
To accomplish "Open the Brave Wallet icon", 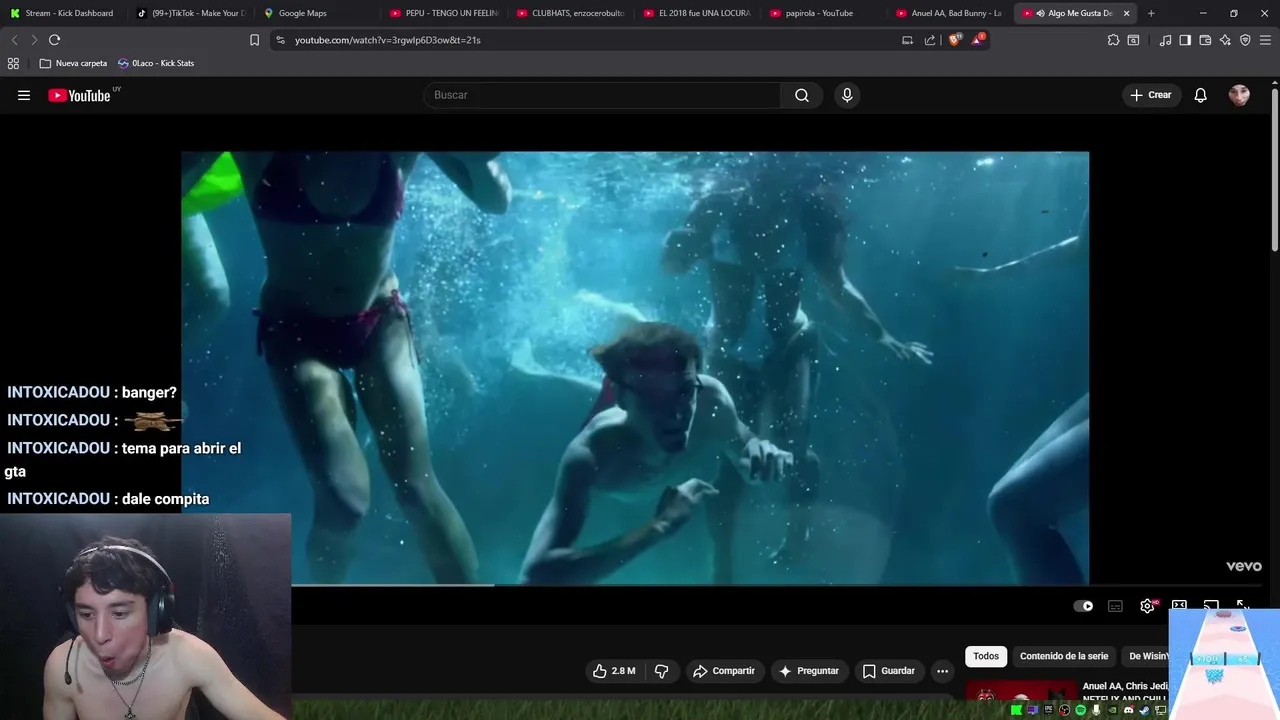I will point(1205,40).
